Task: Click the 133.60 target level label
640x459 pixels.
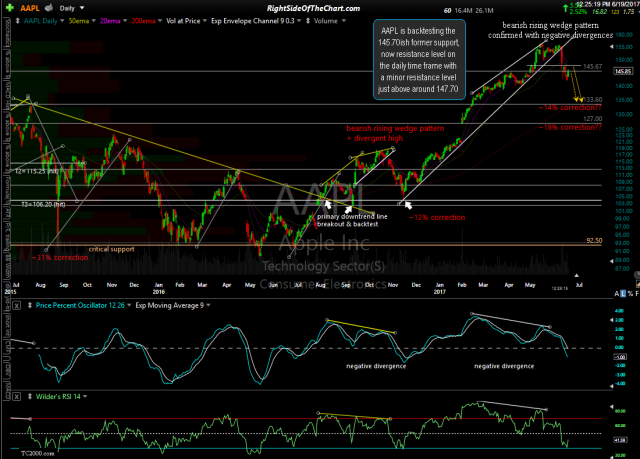Action: 593,100
